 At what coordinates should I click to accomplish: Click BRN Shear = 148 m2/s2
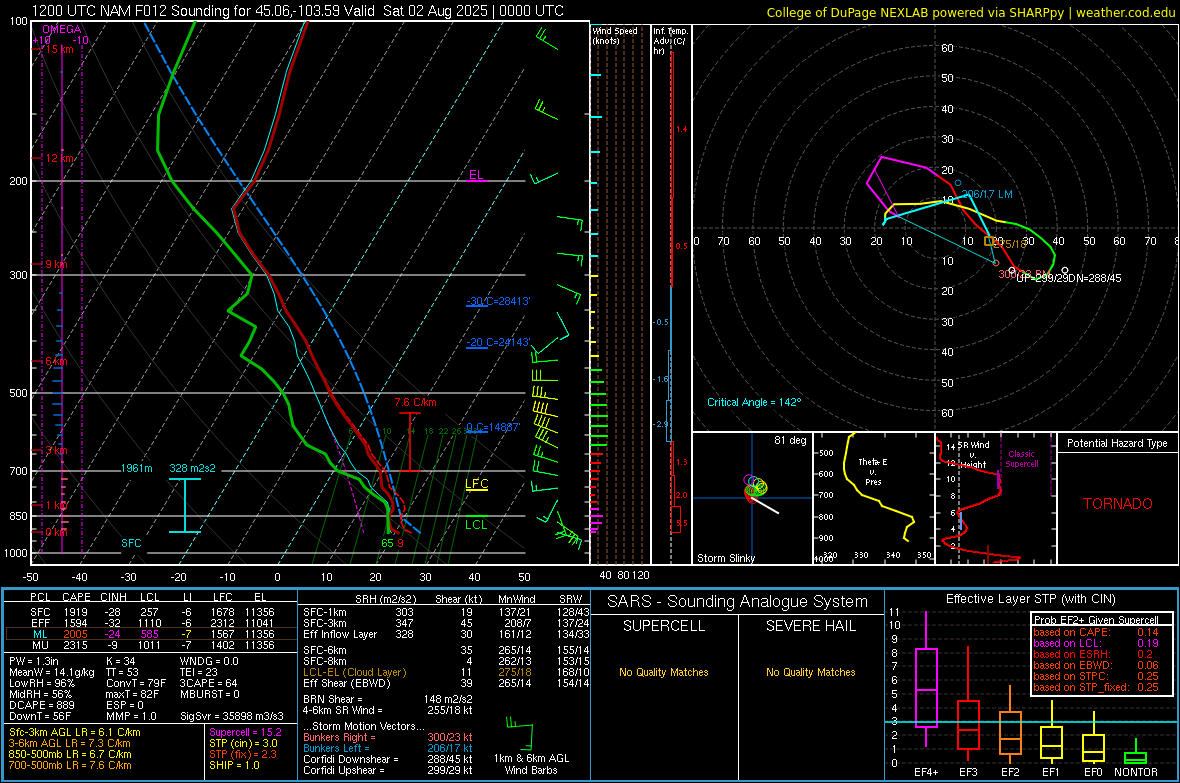(x=388, y=699)
